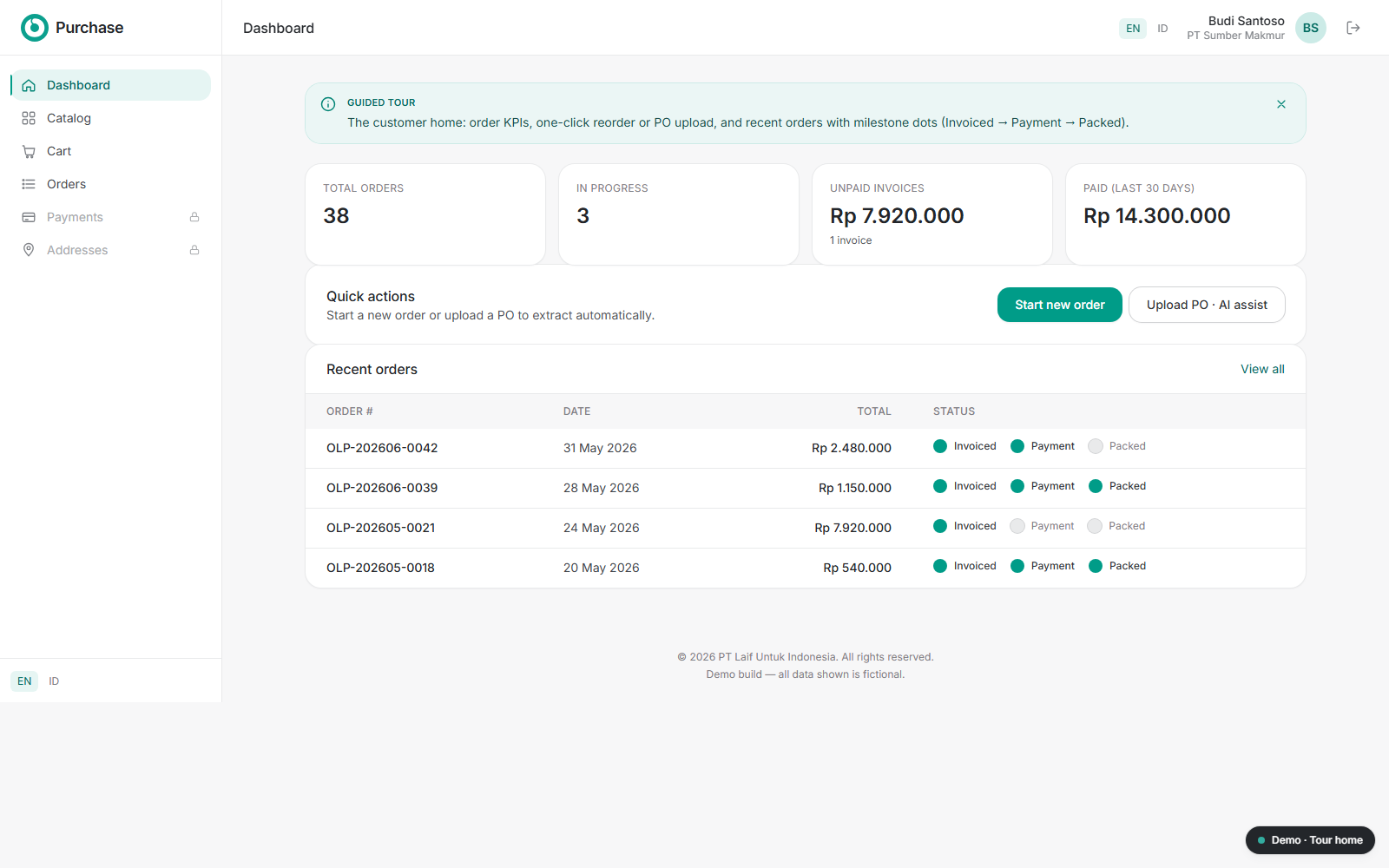Click Invoiced dot for OLP-202606-0042
Screen dimensions: 1389x868
click(940, 446)
